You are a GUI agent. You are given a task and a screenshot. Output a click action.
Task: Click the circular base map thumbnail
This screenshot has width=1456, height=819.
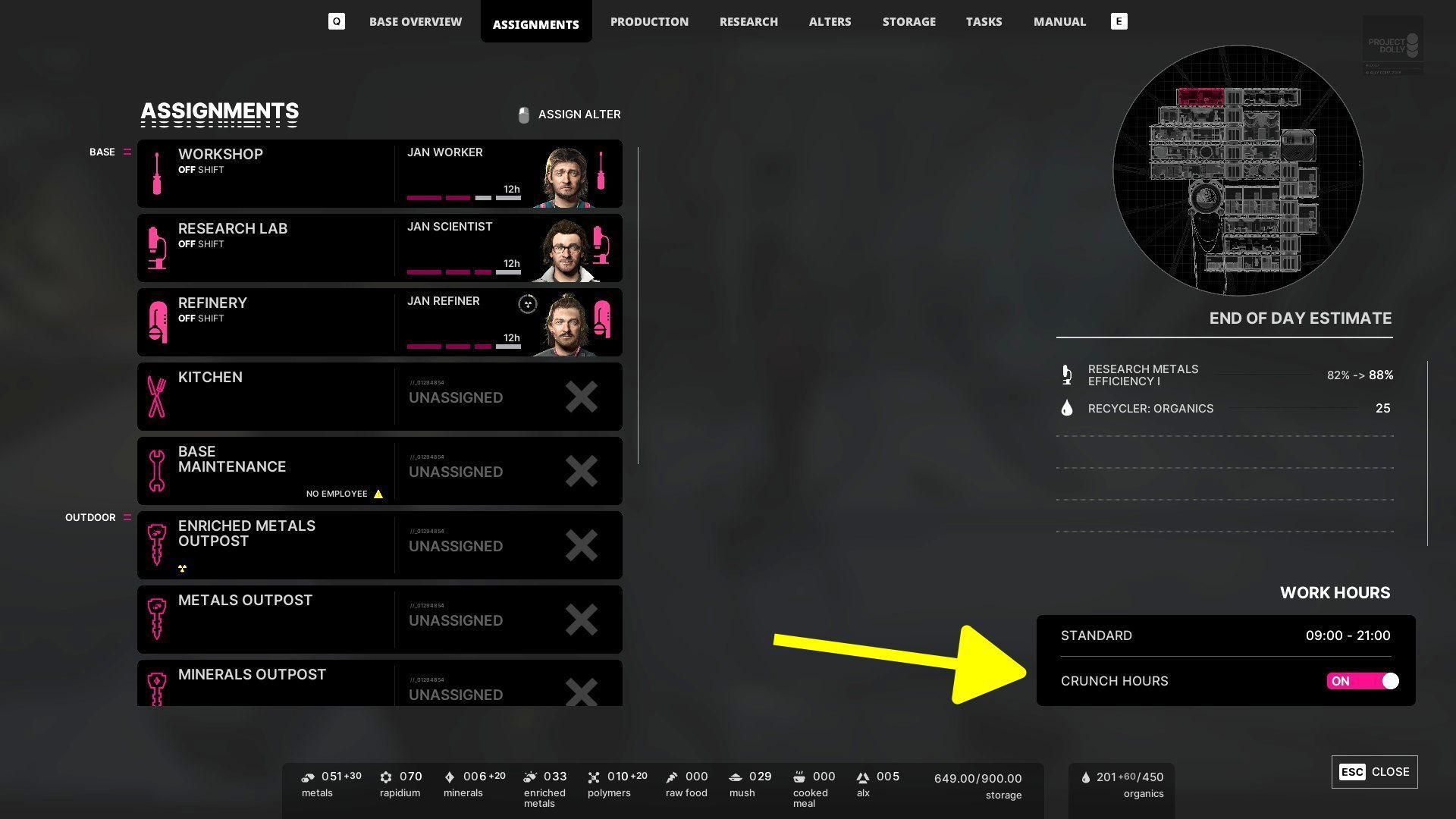[x=1238, y=171]
